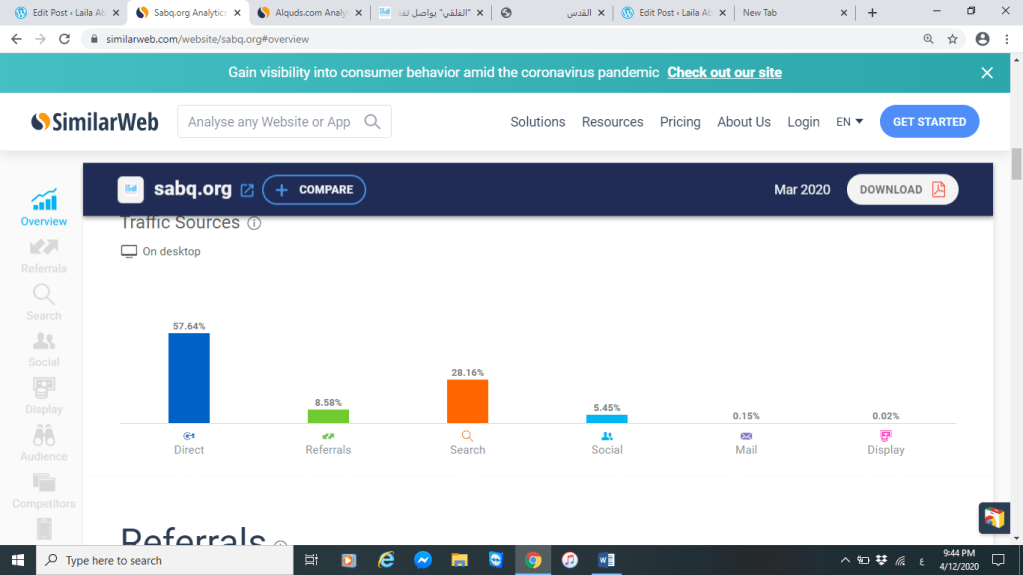Open the Audience binoculars sidebar icon
The height and width of the screenshot is (575, 1023).
pos(44,442)
